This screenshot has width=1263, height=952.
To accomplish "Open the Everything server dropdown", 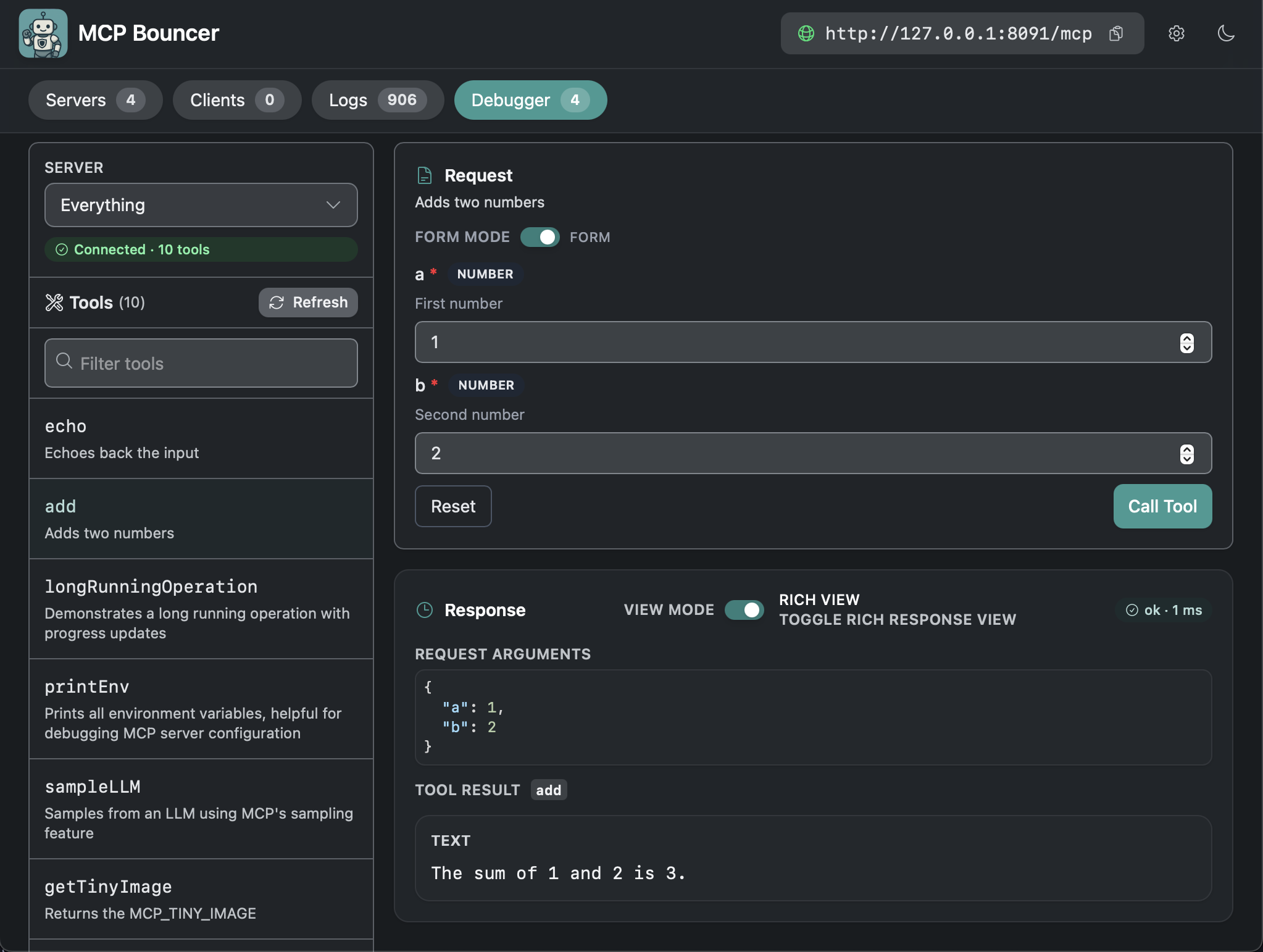I will pyautogui.click(x=200, y=205).
